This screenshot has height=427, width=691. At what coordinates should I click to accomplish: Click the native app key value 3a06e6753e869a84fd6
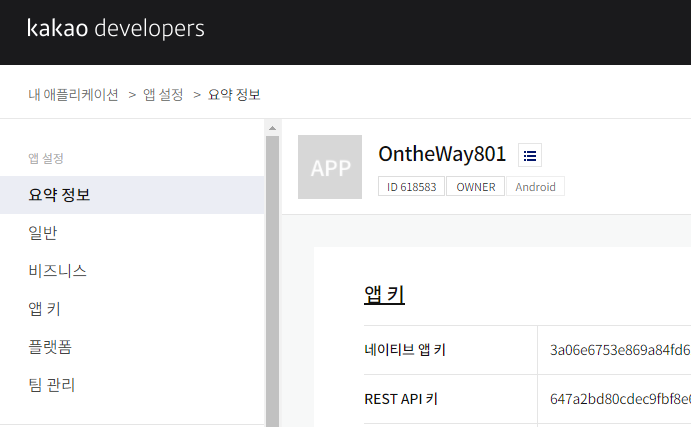tap(620, 350)
